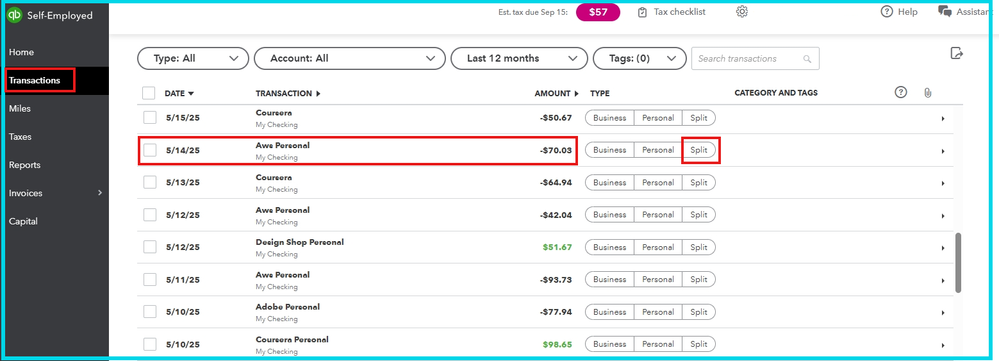Check the Design Shop Personal row checkbox
The height and width of the screenshot is (361, 999).
point(150,247)
